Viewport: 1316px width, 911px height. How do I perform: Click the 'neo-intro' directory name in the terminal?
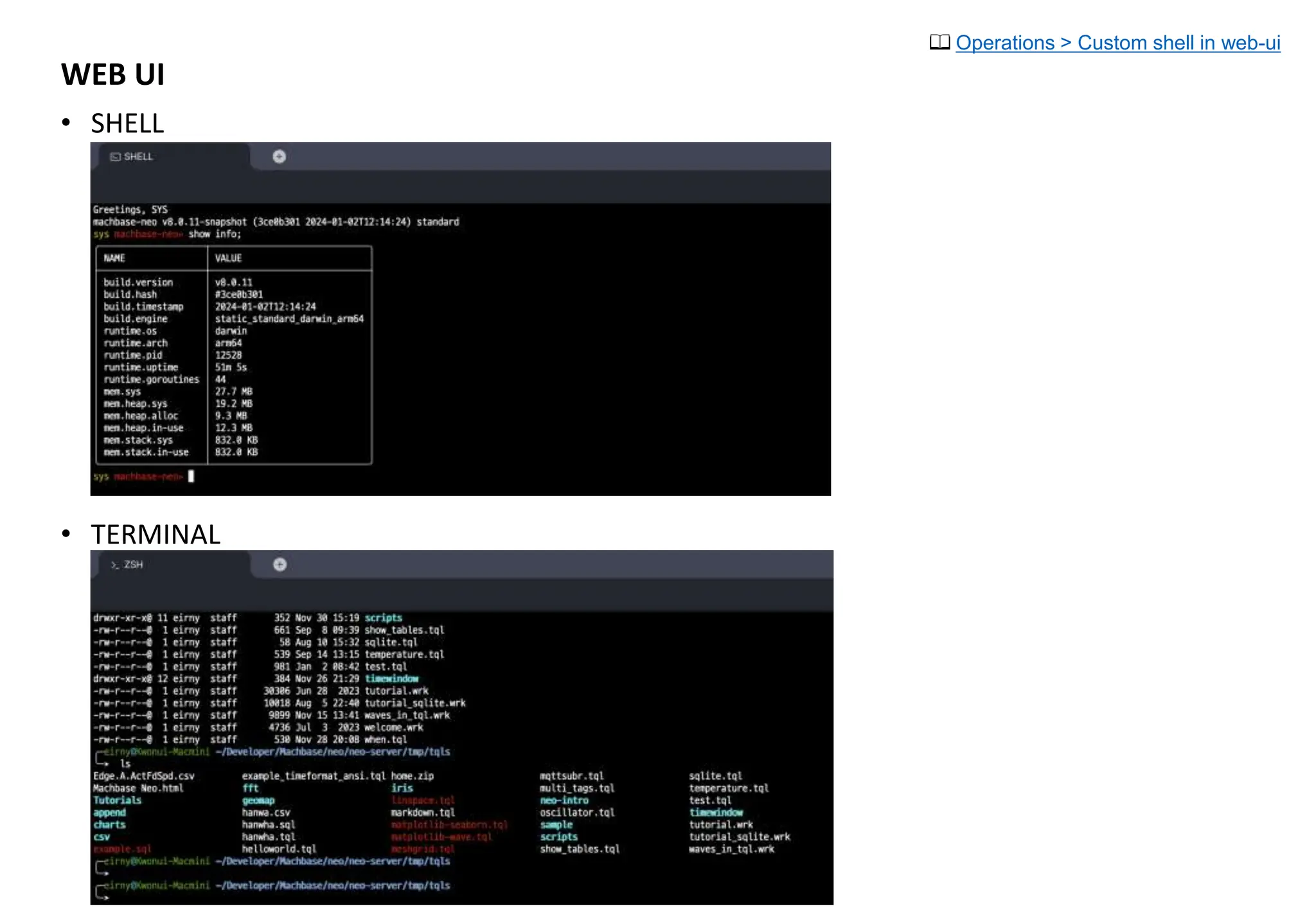(564, 800)
